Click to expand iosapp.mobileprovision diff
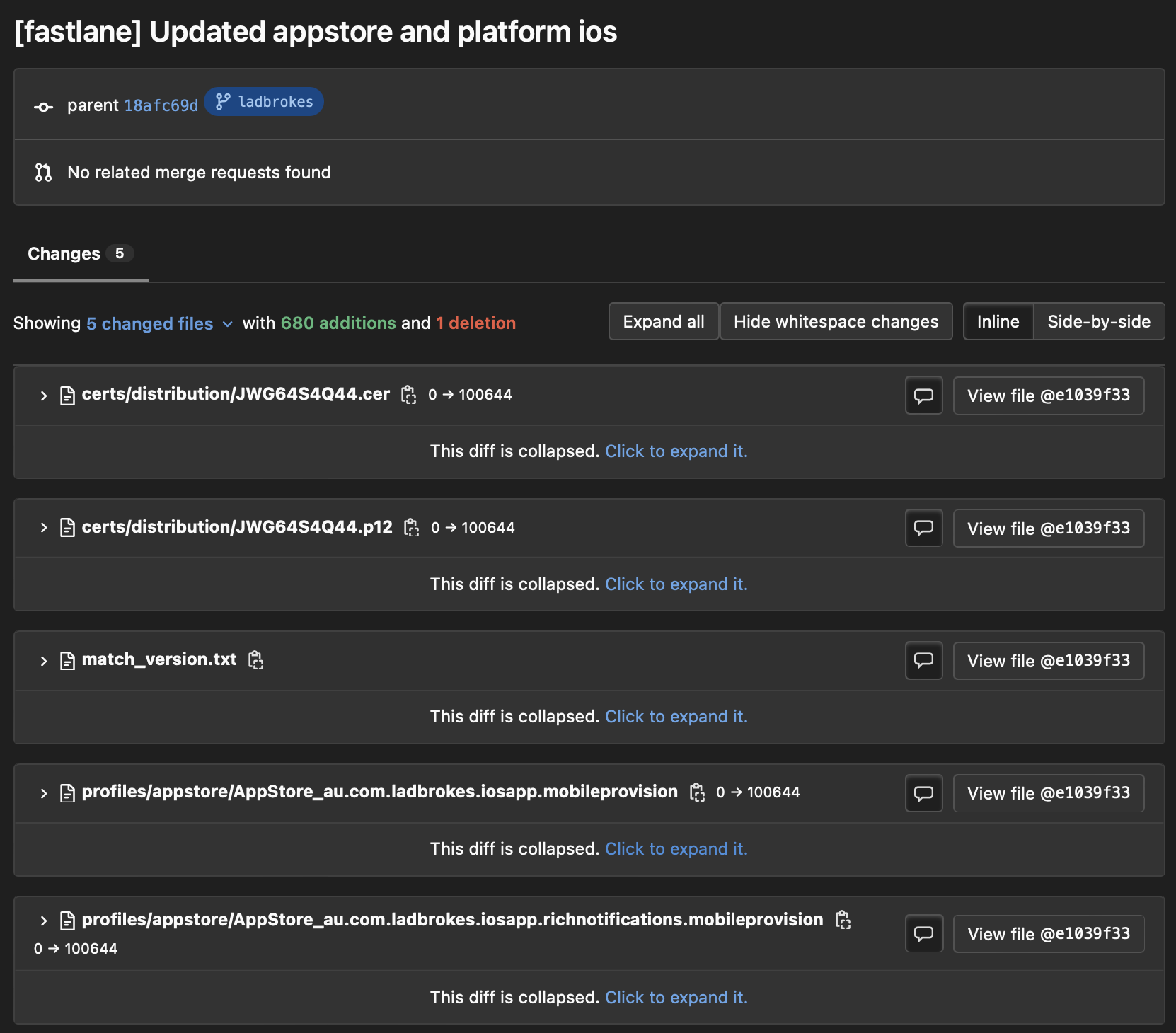Image resolution: width=1176 pixels, height=1033 pixels. (676, 849)
